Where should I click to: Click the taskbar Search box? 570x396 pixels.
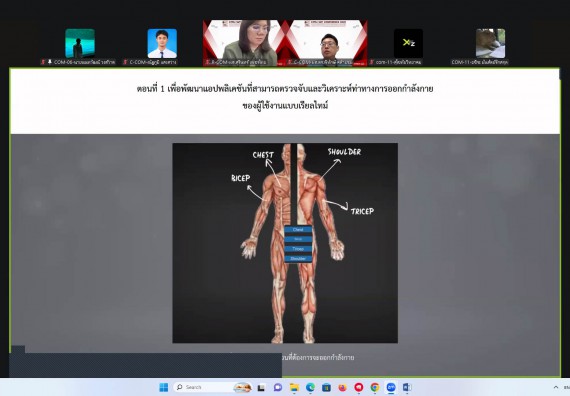213,387
